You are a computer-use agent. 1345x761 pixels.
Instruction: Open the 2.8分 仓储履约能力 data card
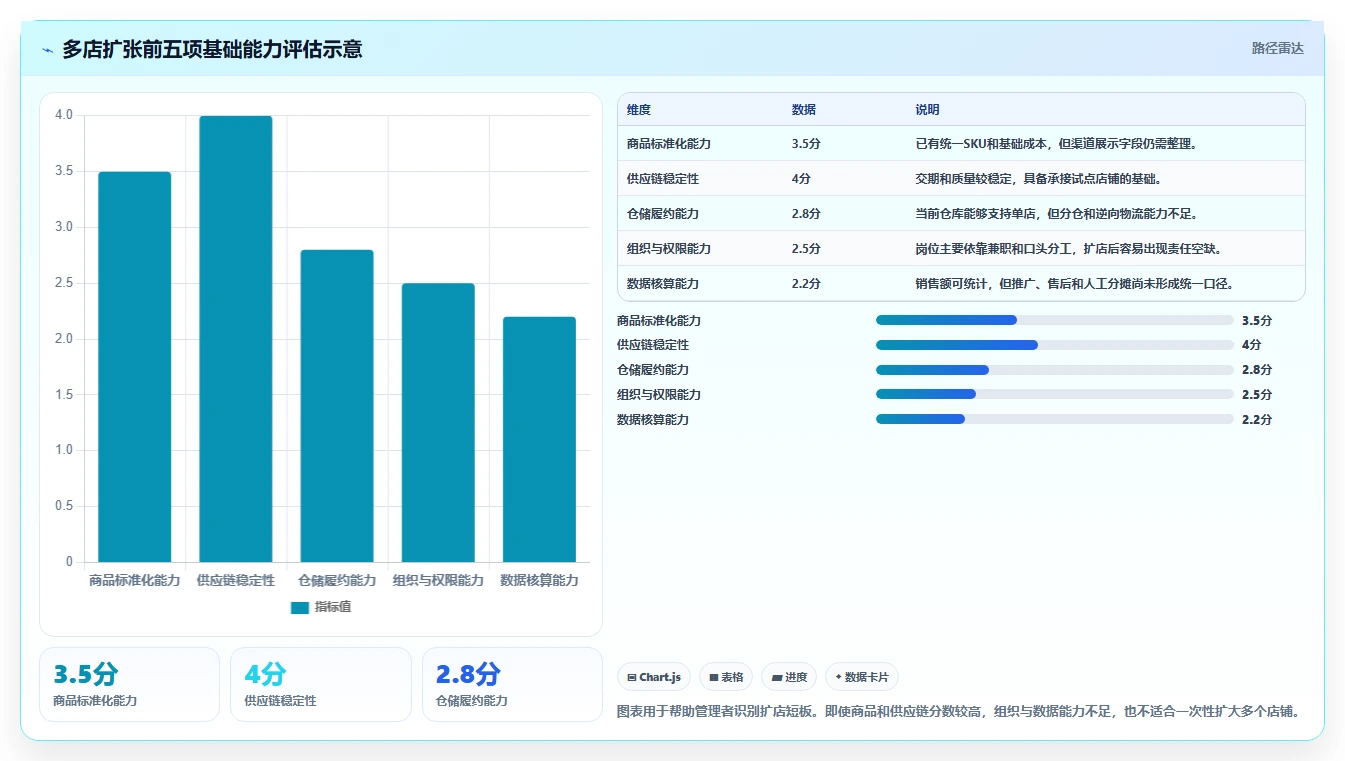pos(512,684)
